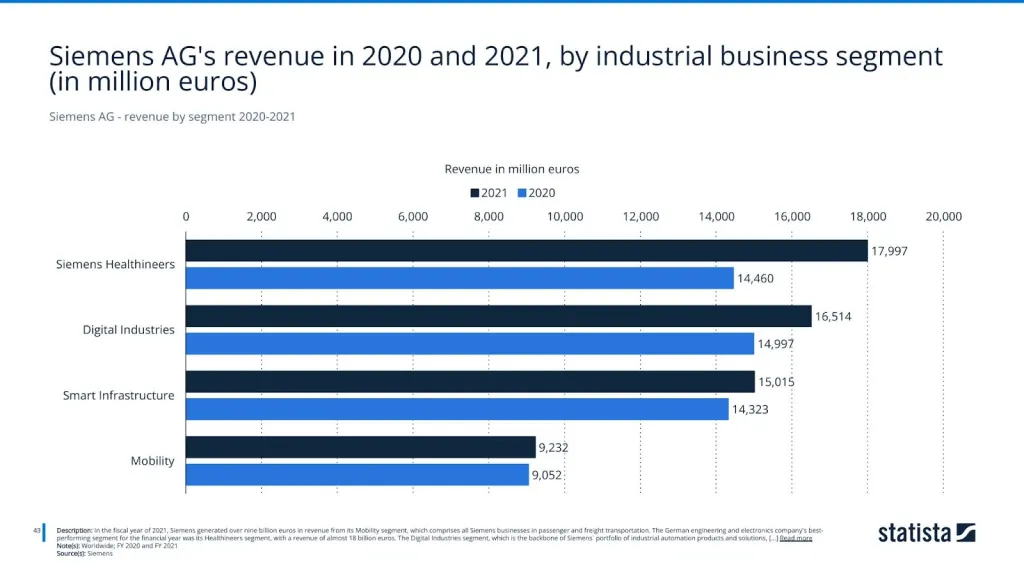This screenshot has width=1024, height=576.
Task: Click the Statista logo
Action: pos(926,532)
